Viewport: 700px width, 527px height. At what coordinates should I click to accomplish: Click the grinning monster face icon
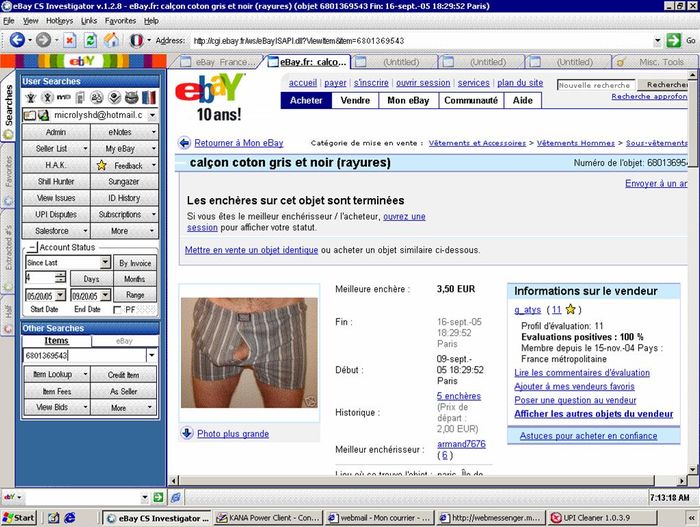pyautogui.click(x=131, y=97)
